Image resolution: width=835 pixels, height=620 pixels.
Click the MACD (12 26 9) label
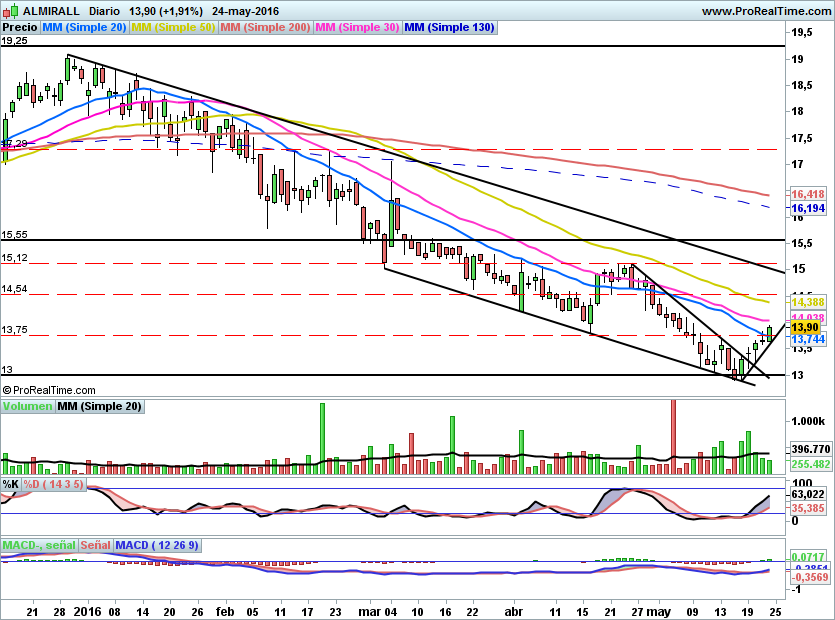click(x=157, y=545)
